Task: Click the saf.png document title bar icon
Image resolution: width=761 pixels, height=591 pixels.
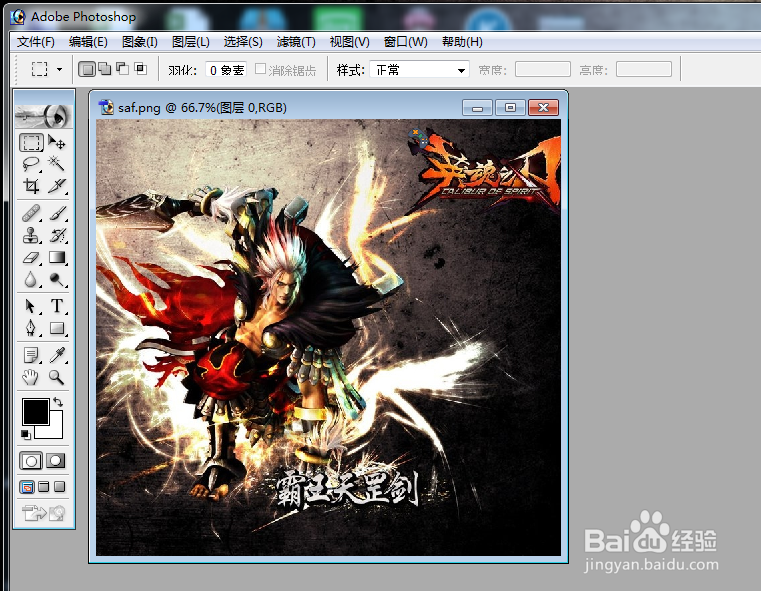Action: (106, 107)
